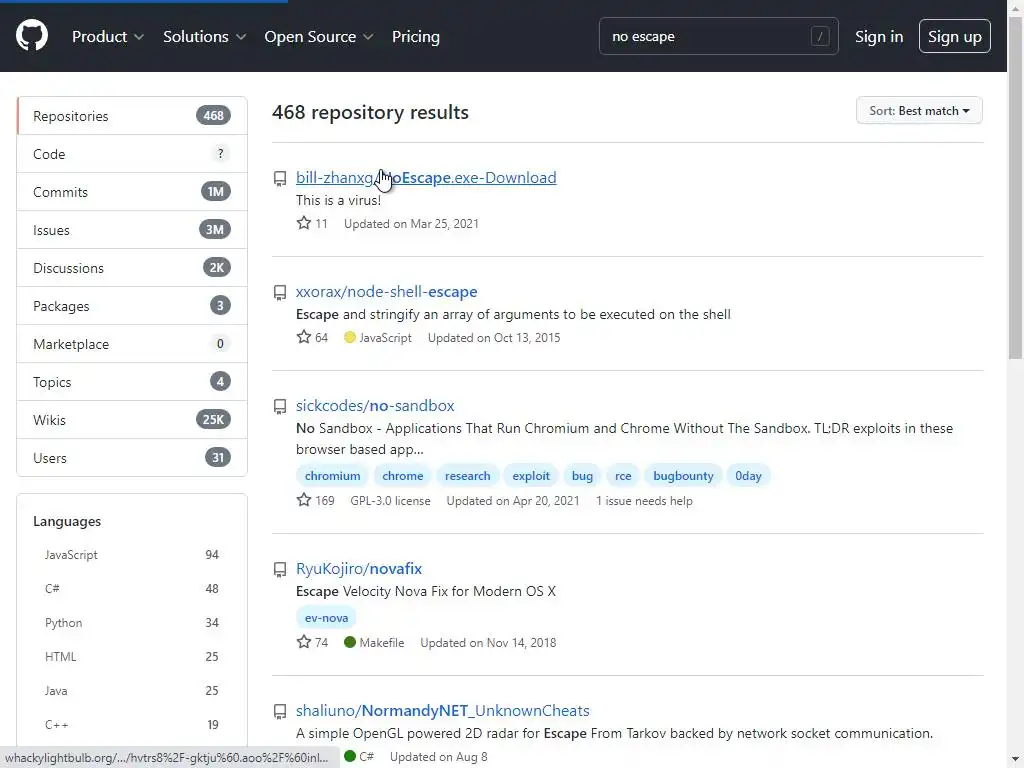
Task: Select the Users results category
Action: [132, 457]
